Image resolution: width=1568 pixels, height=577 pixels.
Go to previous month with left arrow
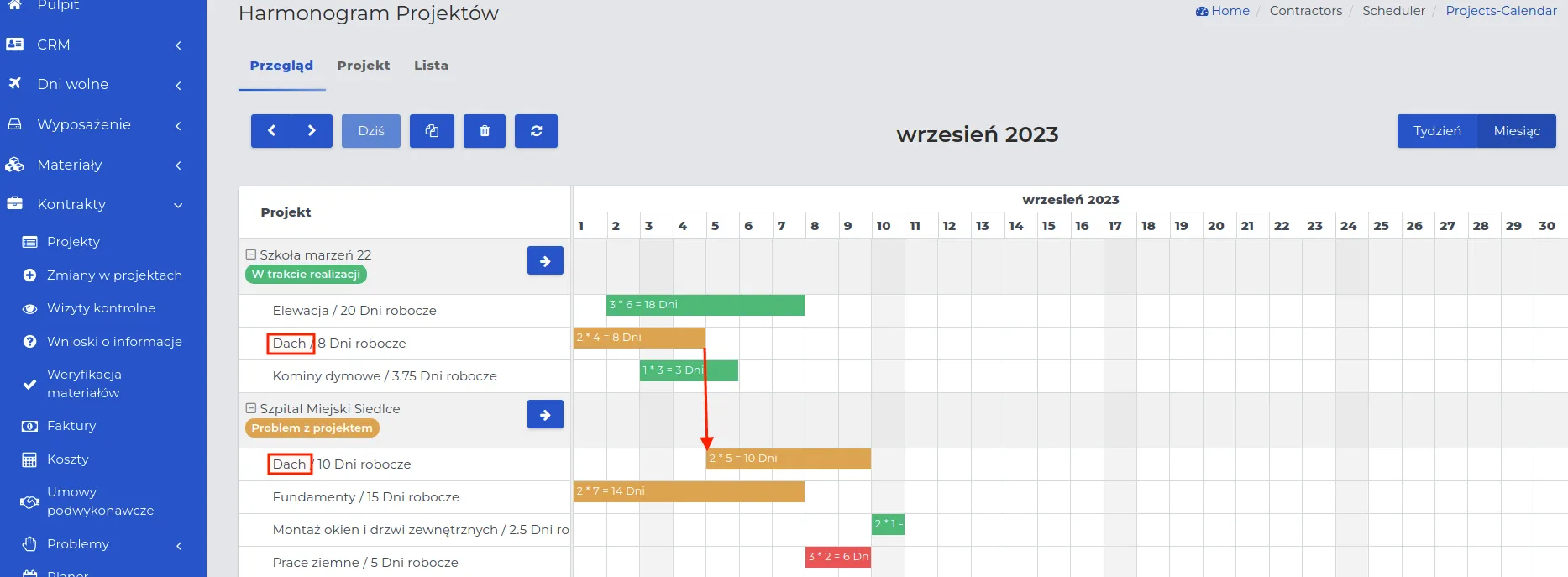[x=271, y=131]
